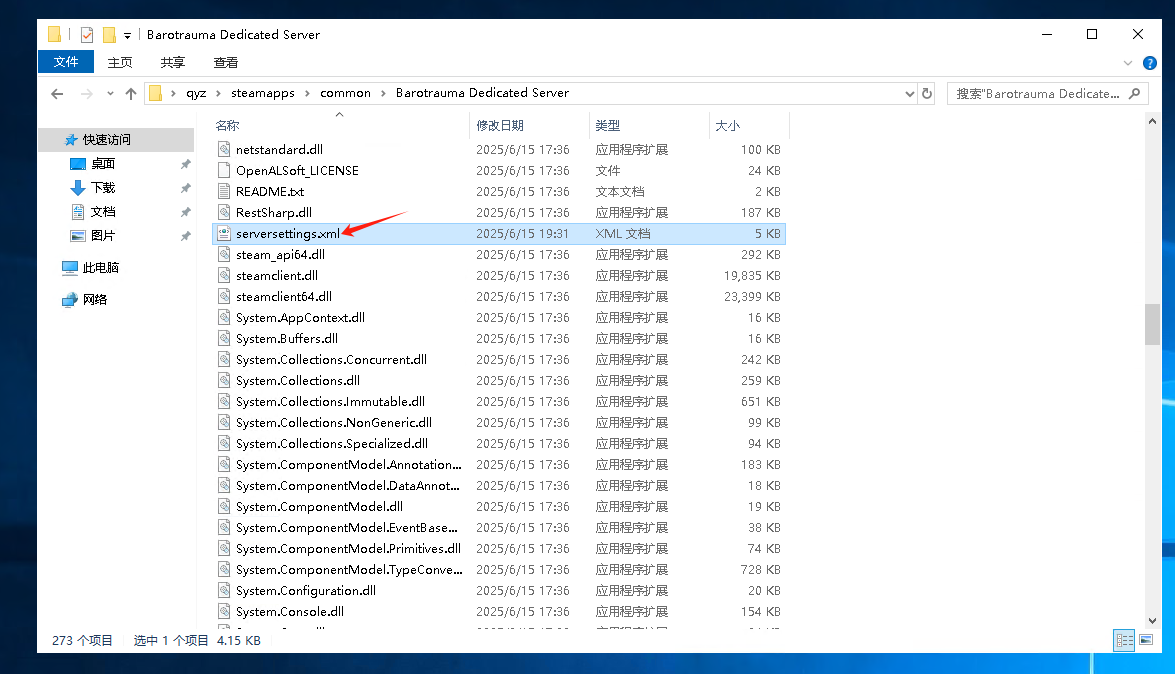Click the qyz breadcrumb segment
This screenshot has width=1175, height=674.
click(x=196, y=93)
